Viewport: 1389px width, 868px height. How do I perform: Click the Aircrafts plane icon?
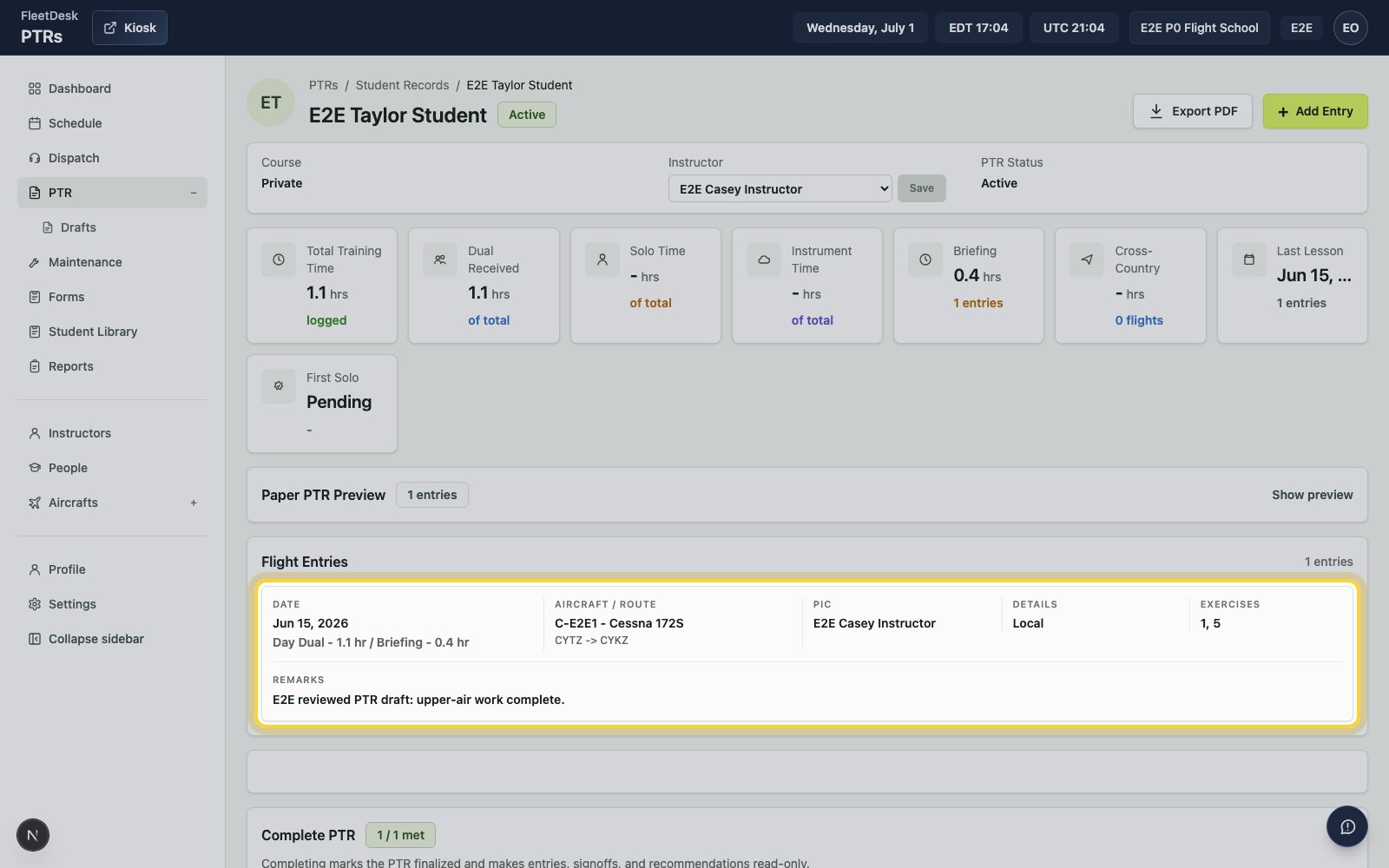[35, 503]
